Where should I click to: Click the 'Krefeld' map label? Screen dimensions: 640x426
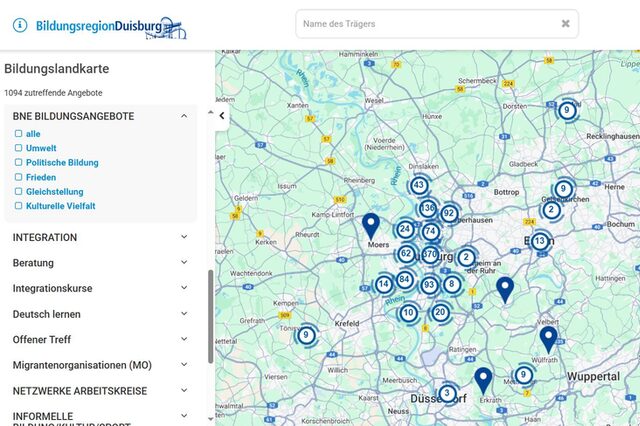click(x=347, y=323)
